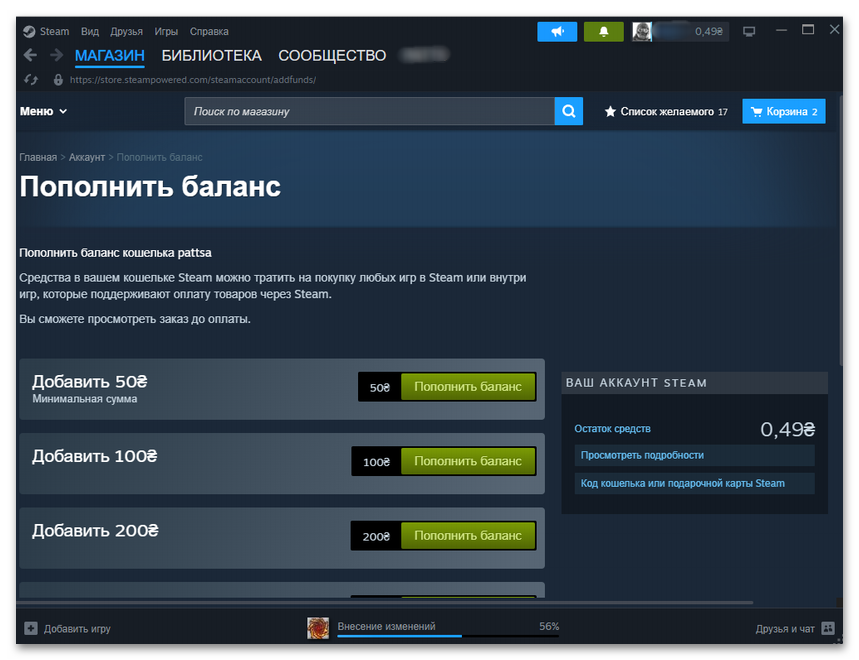Viewport: 859px width, 660px height.
Task: Click Пополнить баланс for 200₴
Action: pyautogui.click(x=468, y=536)
